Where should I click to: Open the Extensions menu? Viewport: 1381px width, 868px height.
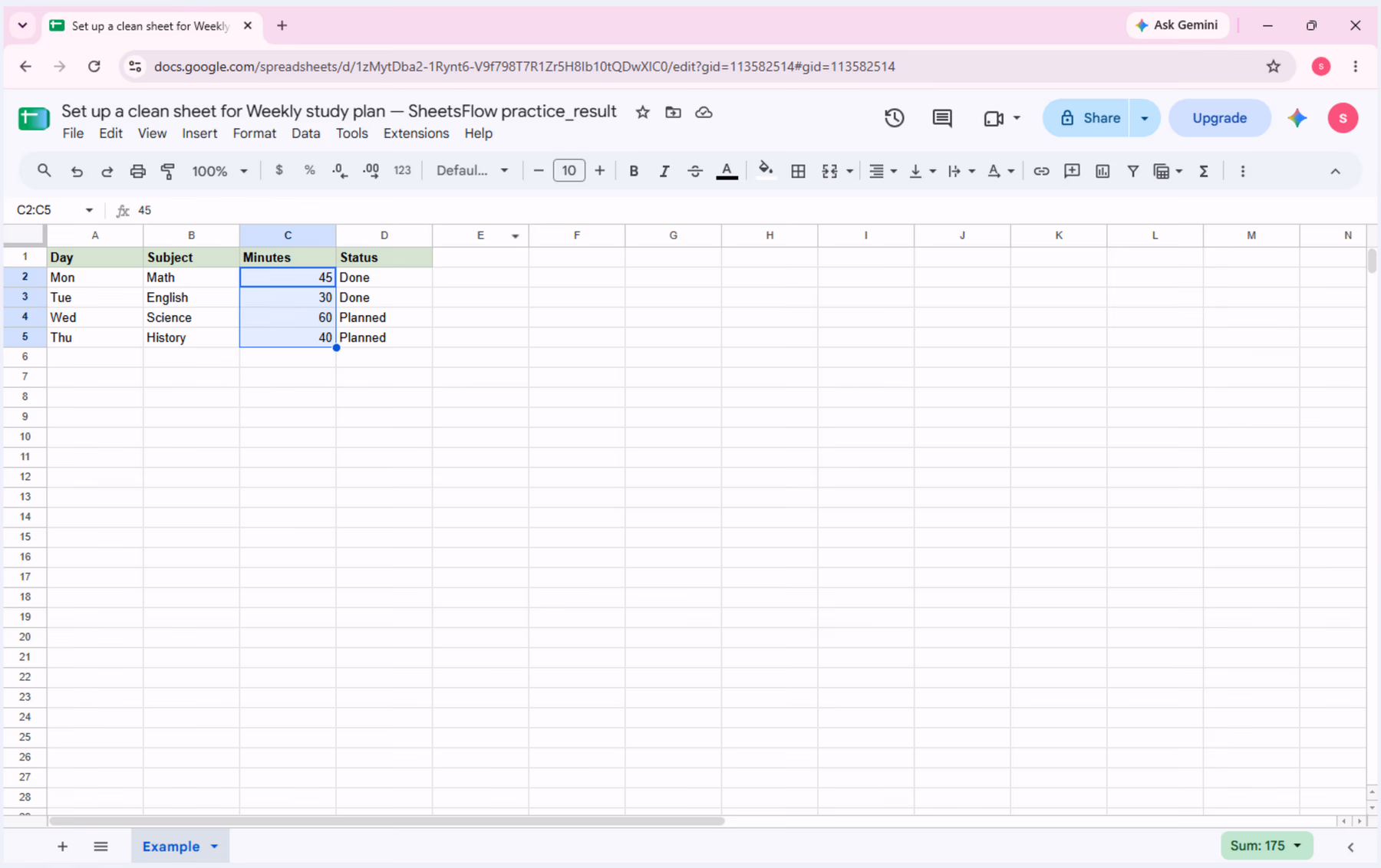point(416,133)
